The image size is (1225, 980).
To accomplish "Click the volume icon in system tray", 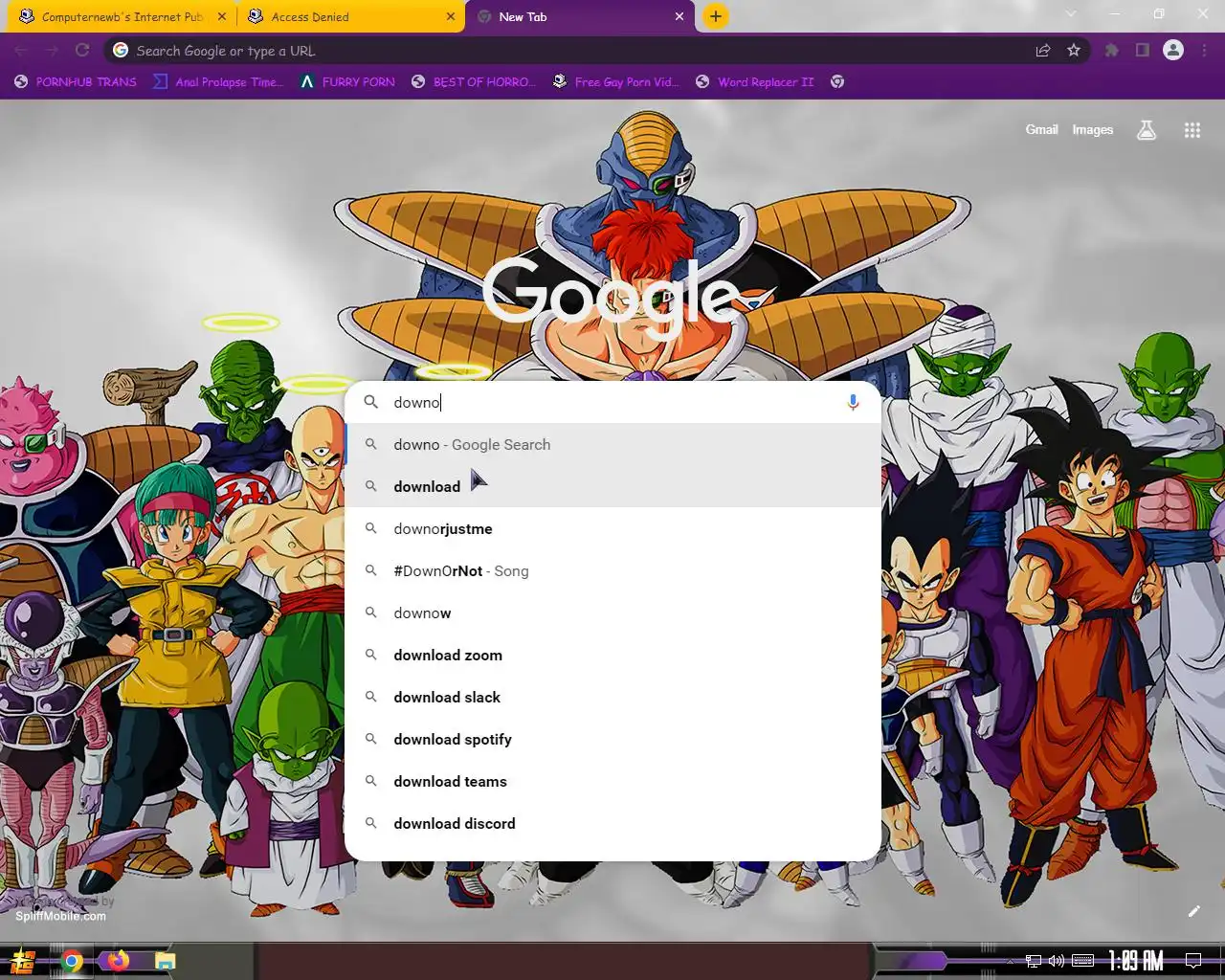I will (x=1057, y=961).
